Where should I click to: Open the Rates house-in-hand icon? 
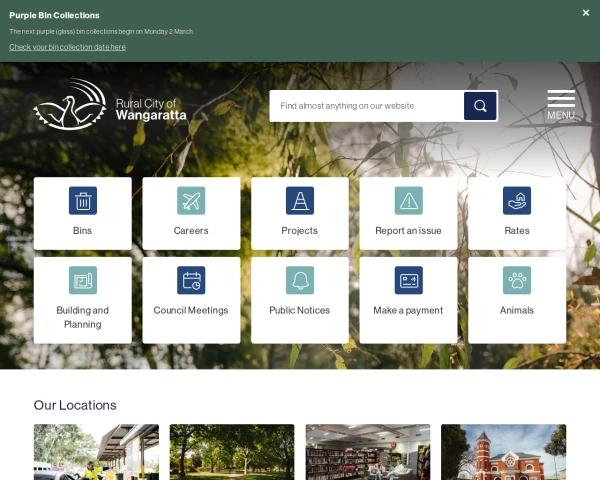coord(517,201)
